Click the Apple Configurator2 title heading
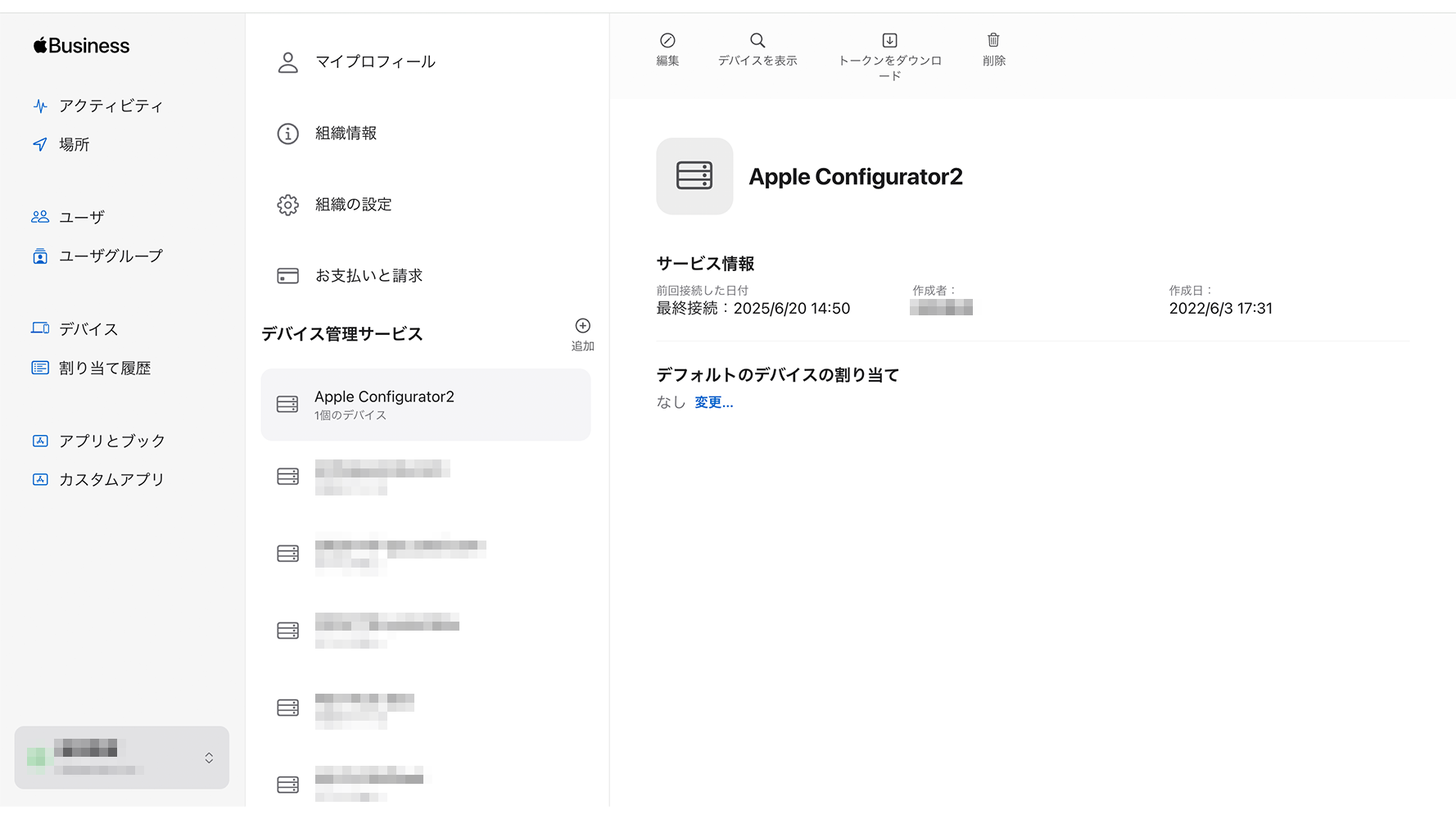The height and width of the screenshot is (819, 1456). click(x=856, y=177)
